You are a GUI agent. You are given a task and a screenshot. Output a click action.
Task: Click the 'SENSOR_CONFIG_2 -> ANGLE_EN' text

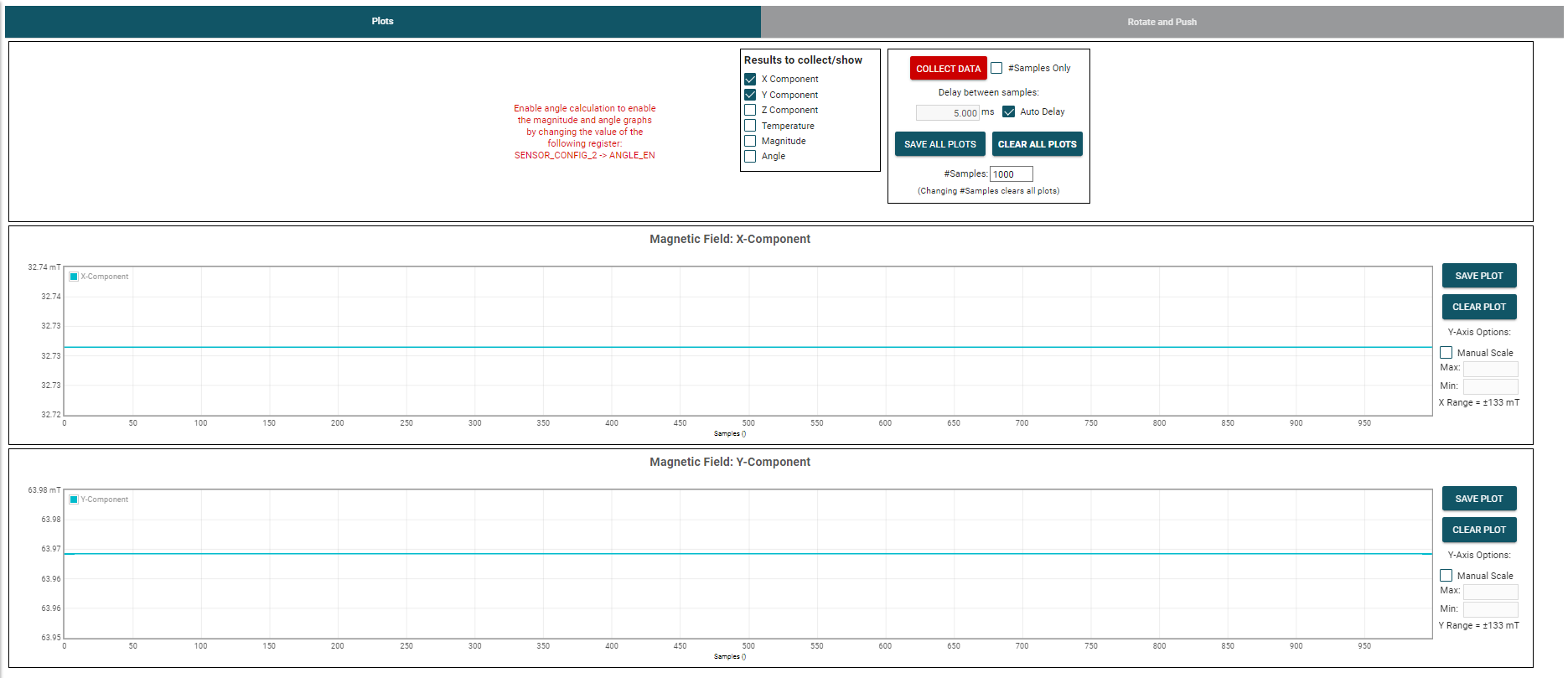click(585, 155)
